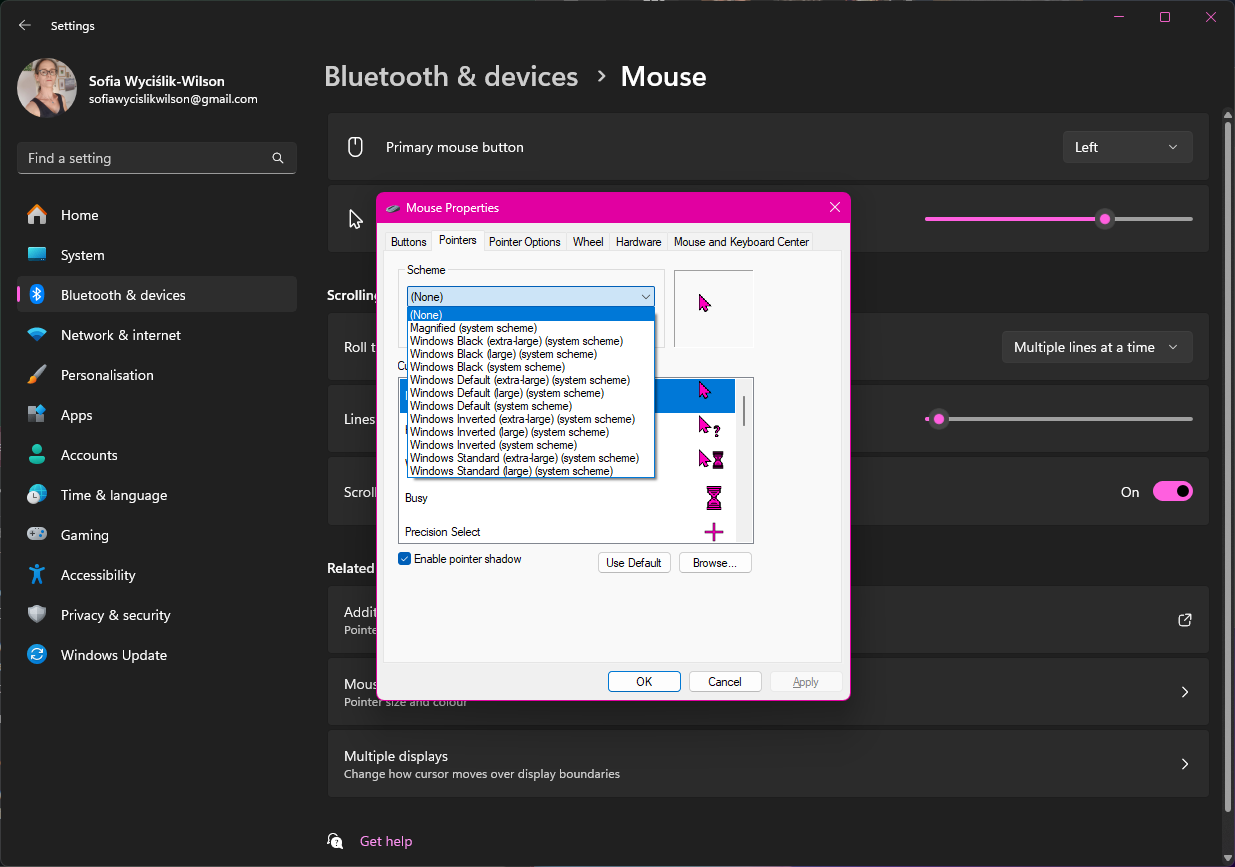Select the Pointers tab
The width and height of the screenshot is (1235, 867).
458,240
